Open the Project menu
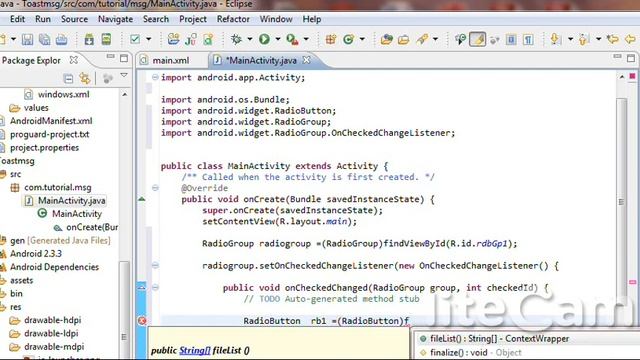This screenshot has height=360, width=640. click(193, 19)
